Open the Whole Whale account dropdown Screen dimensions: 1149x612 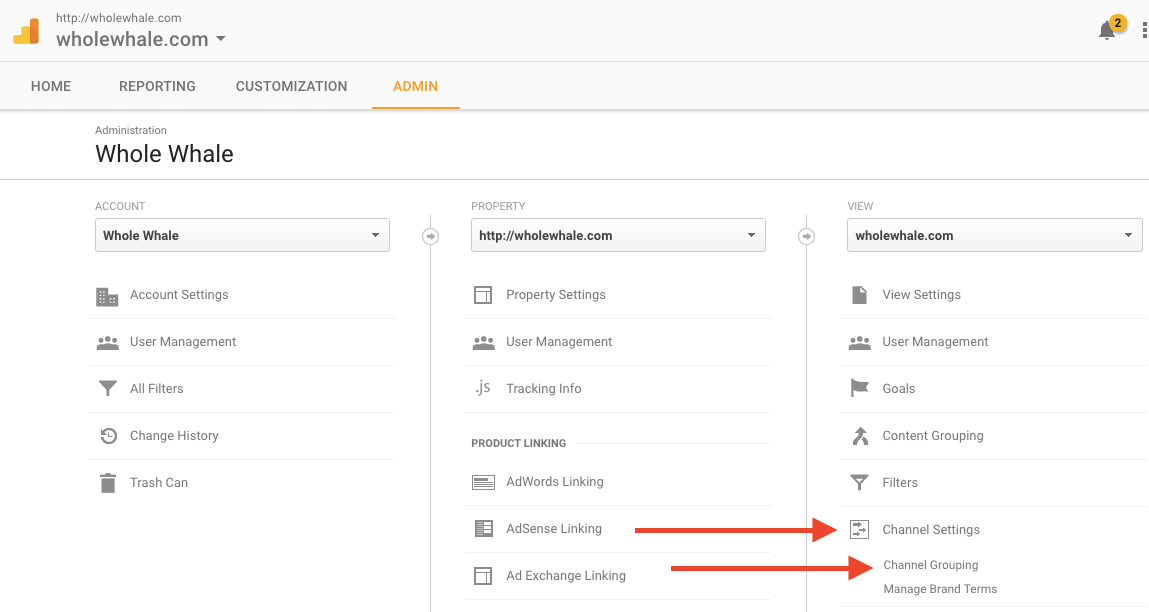click(x=242, y=235)
